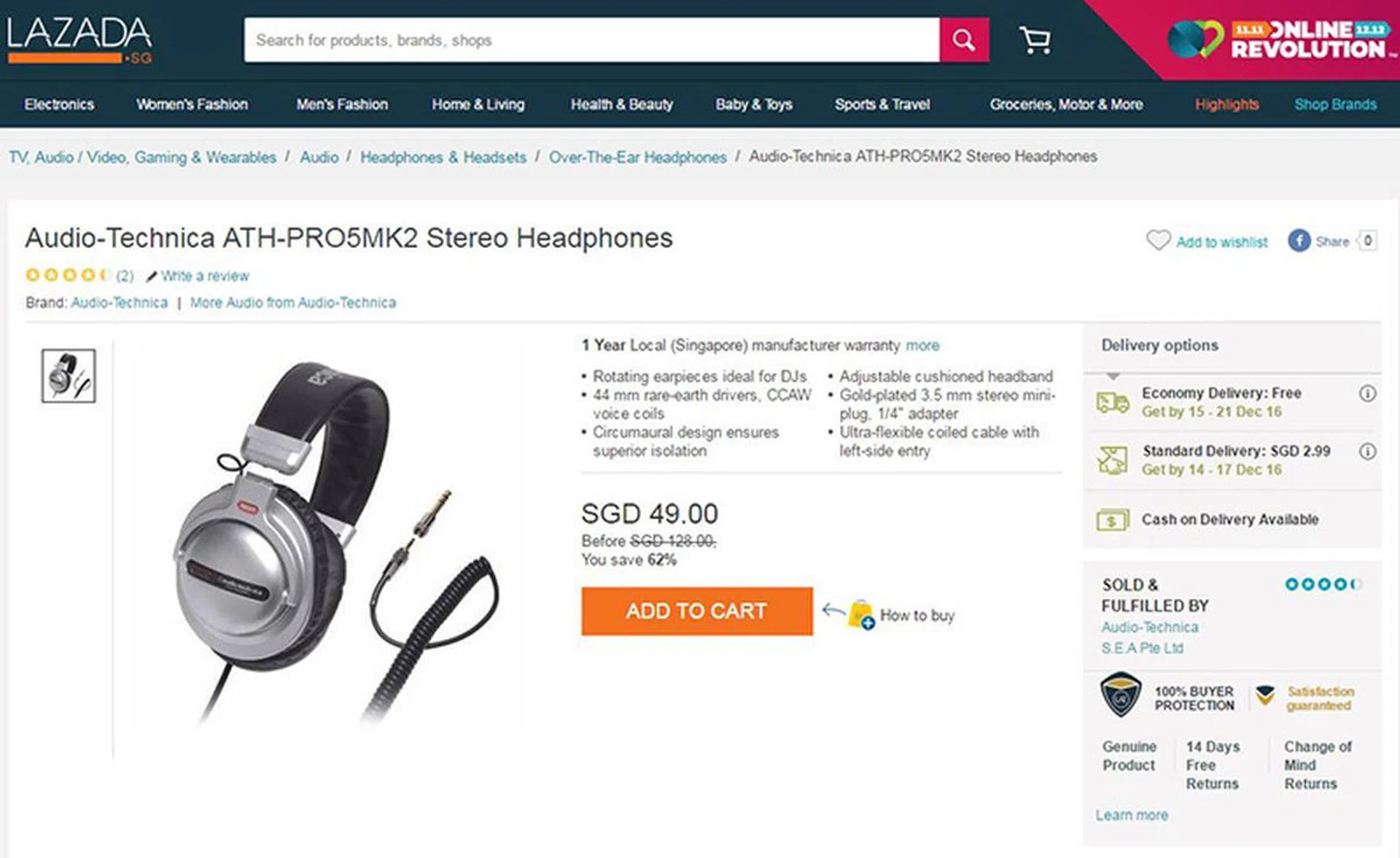Click the magnifying glass search button

click(x=963, y=40)
